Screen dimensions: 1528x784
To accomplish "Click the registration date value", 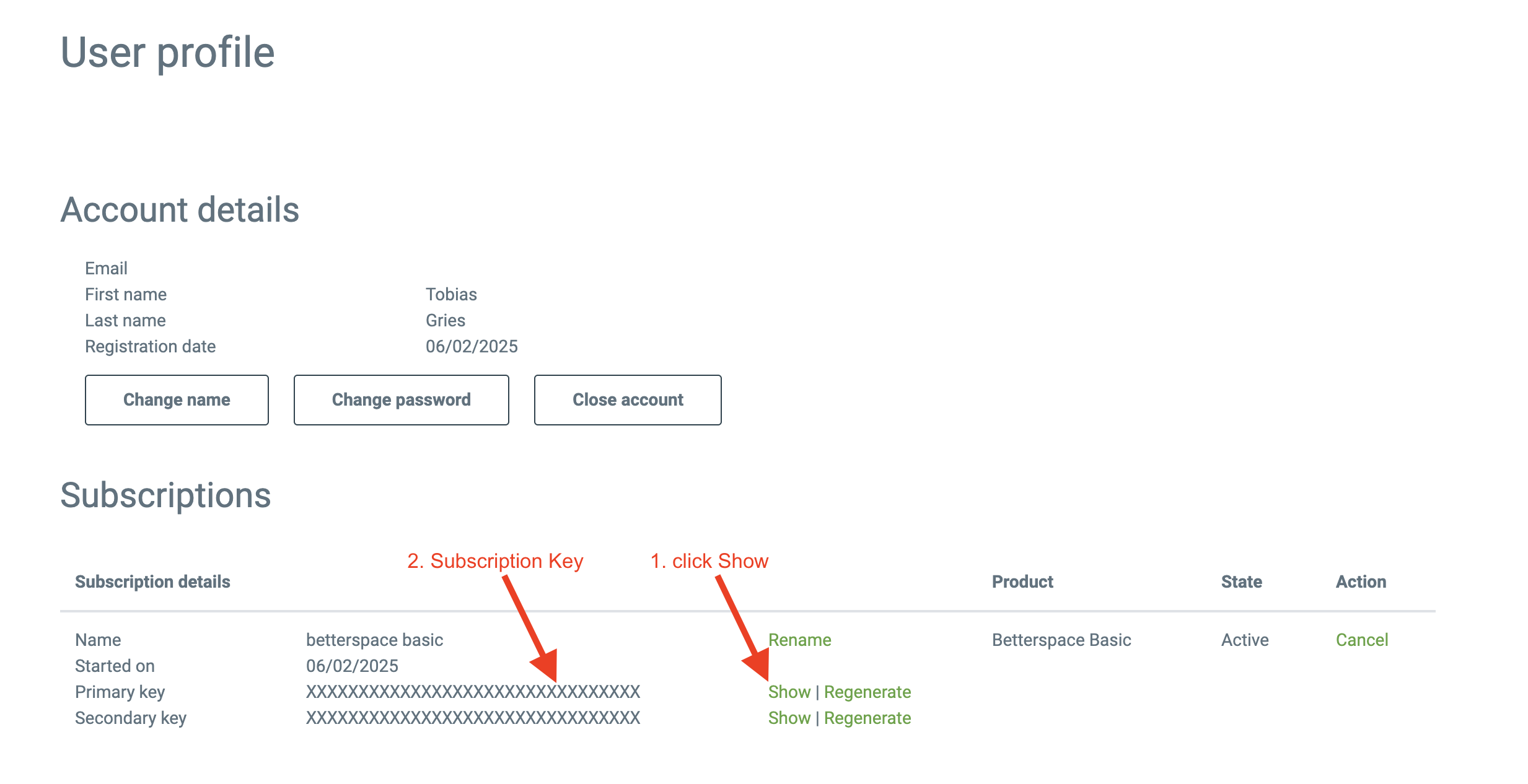I will tap(472, 346).
